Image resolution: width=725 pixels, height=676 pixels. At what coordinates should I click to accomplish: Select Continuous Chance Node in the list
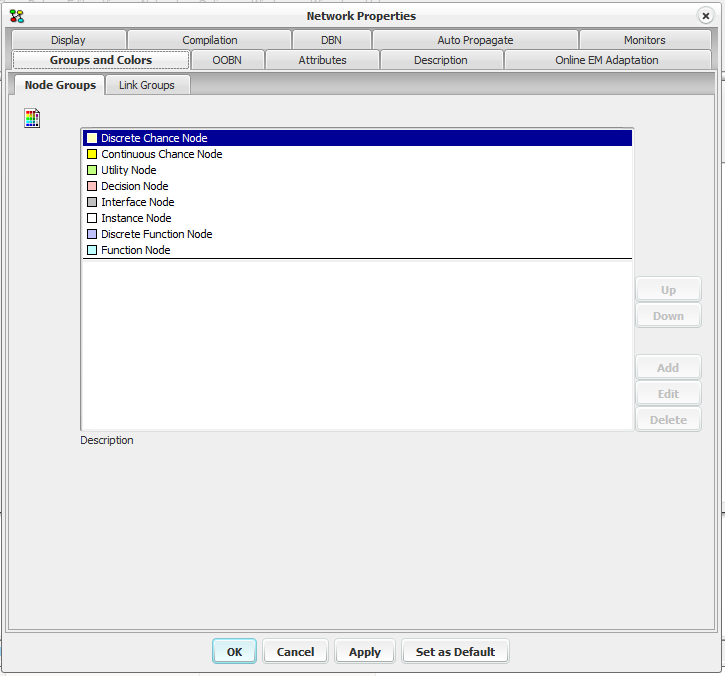pyautogui.click(x=357, y=154)
